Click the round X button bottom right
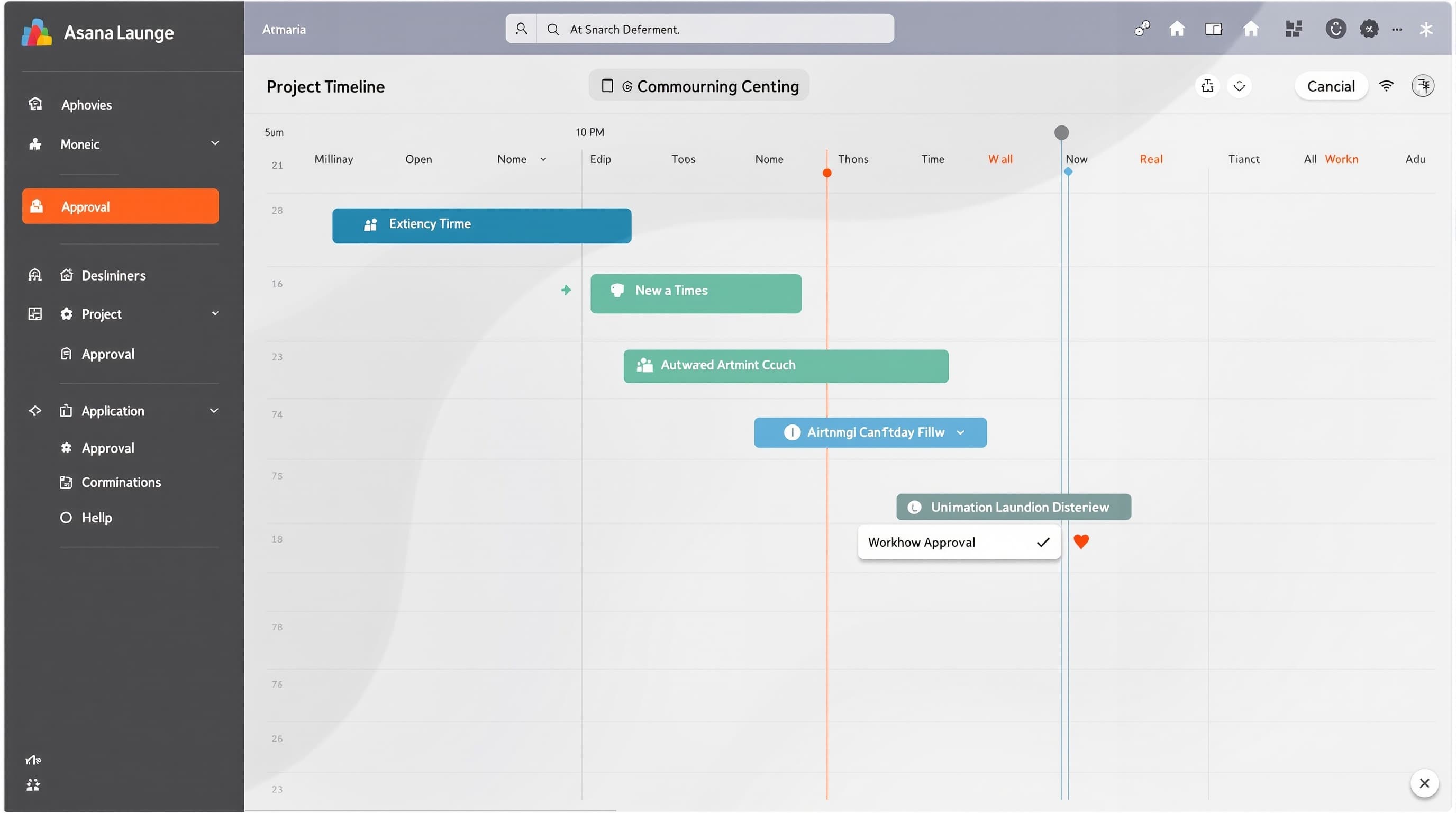This screenshot has height=813, width=1456. (x=1424, y=783)
